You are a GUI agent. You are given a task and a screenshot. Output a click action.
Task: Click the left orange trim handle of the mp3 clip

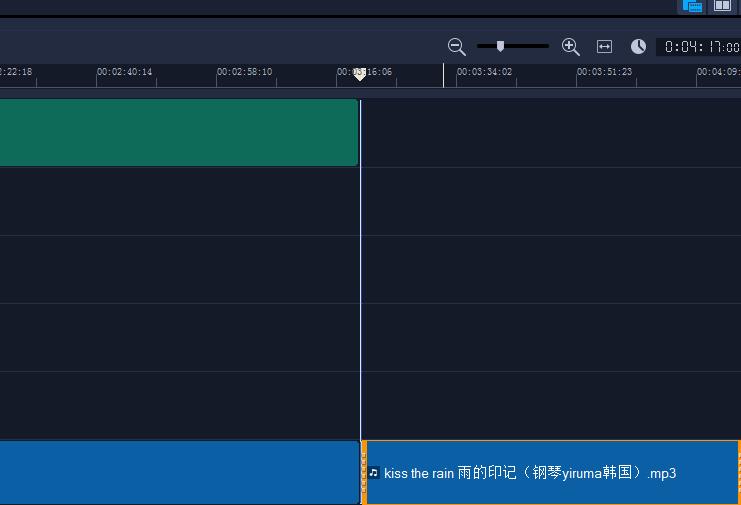364,472
